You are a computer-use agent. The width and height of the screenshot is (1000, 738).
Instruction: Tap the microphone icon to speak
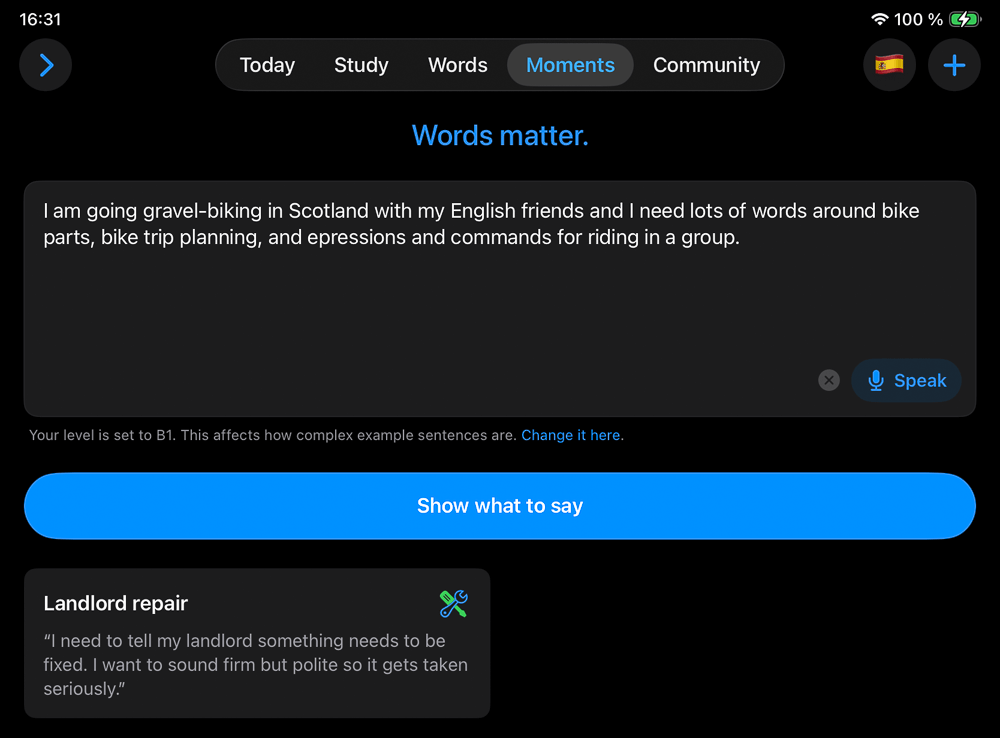877,380
